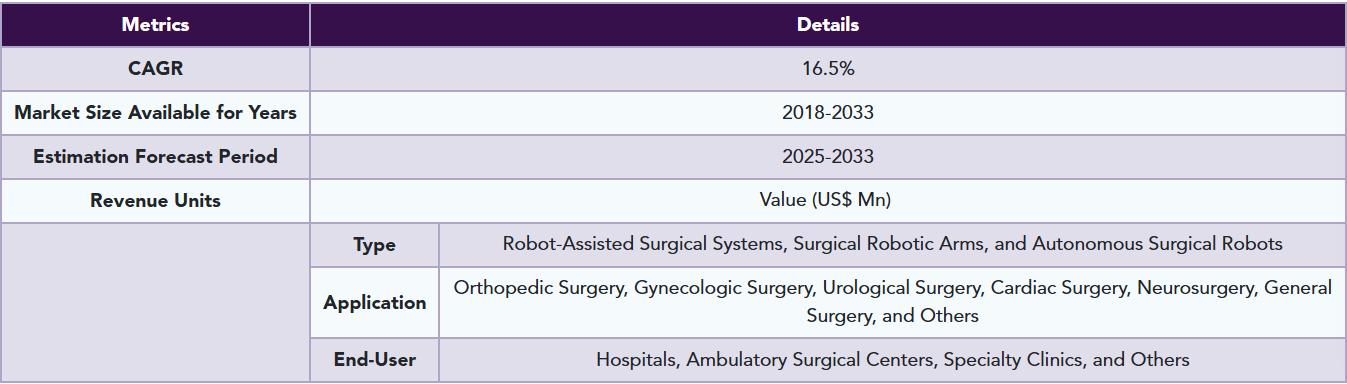Screen dimensions: 1347x384
Task: Select the Market Size Available for Years label
Action: coord(155,113)
